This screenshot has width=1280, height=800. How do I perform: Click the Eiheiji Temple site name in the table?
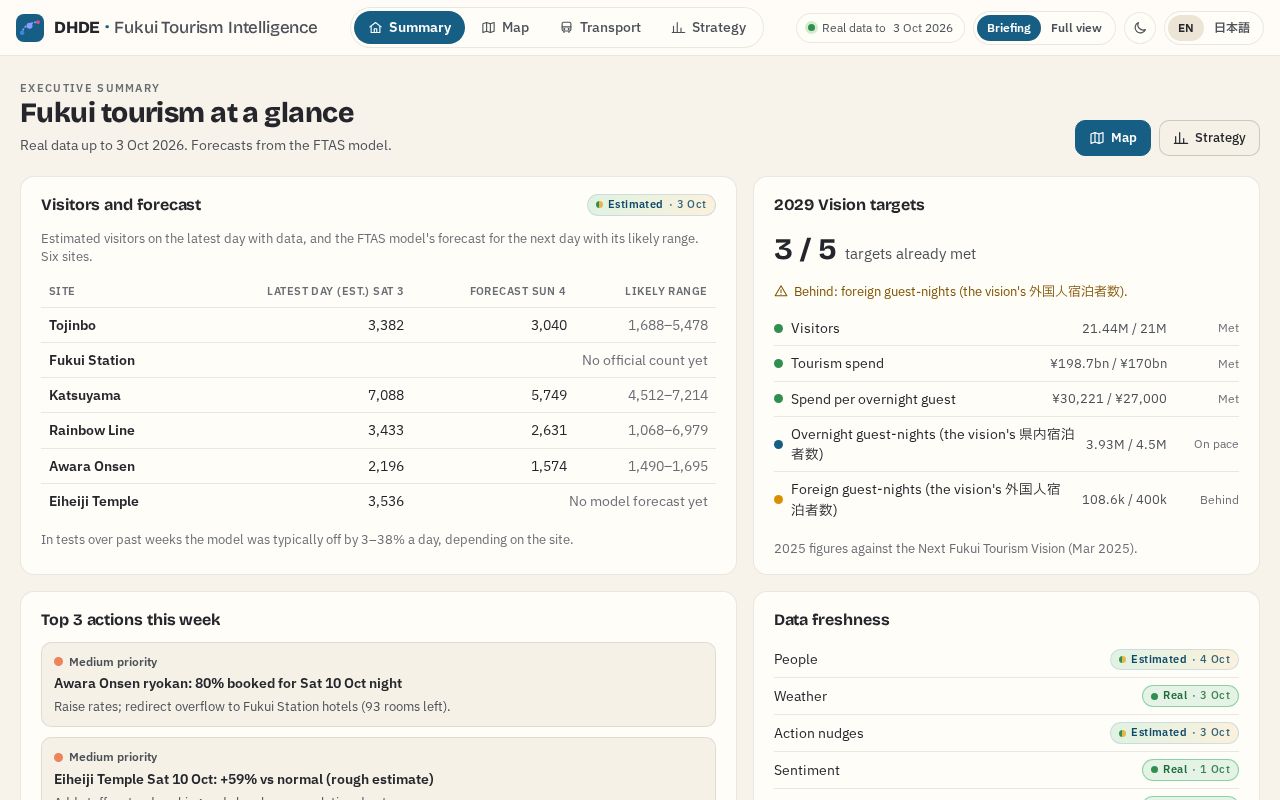tap(94, 501)
